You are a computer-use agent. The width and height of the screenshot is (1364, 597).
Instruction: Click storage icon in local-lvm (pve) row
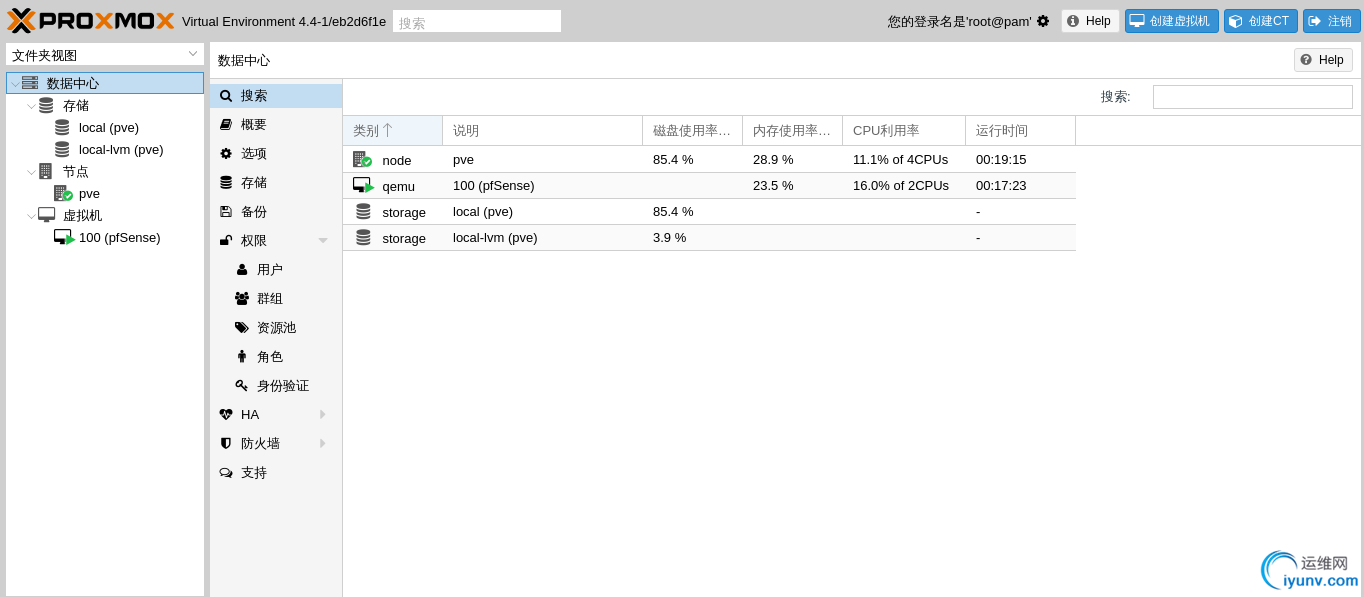tap(363, 238)
